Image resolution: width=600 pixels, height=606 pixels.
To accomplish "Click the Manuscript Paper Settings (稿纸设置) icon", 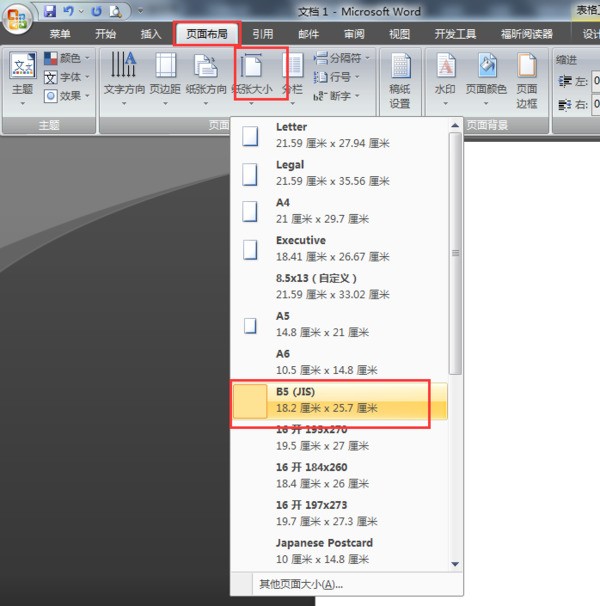I will point(400,78).
